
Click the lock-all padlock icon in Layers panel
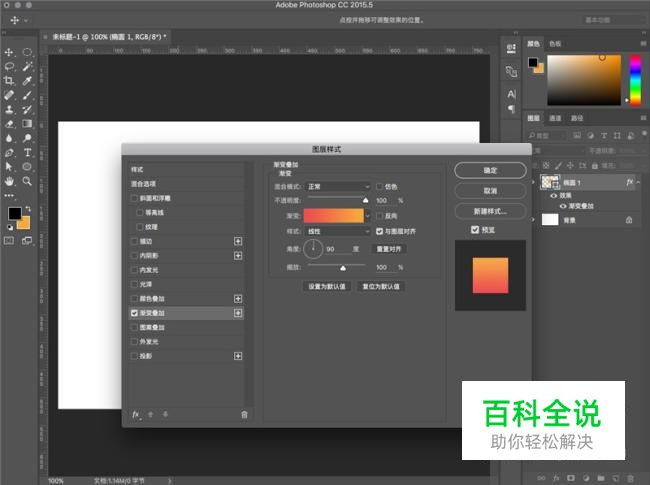click(594, 165)
